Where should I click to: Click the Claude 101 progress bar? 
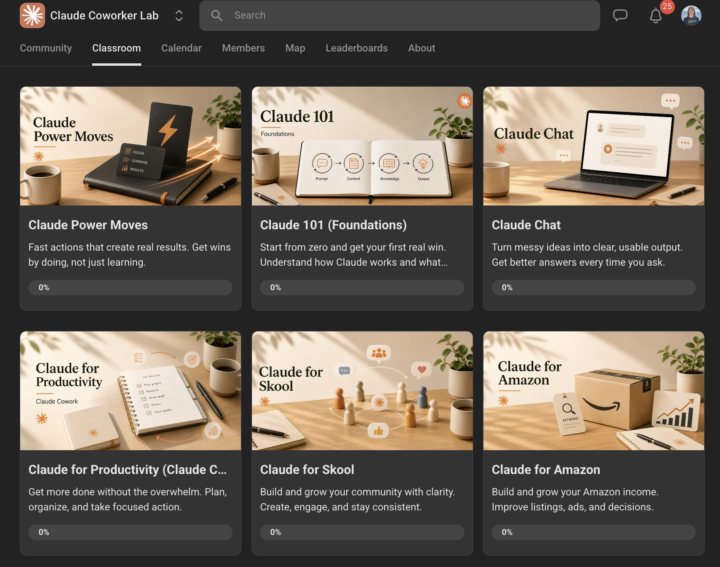pos(362,287)
